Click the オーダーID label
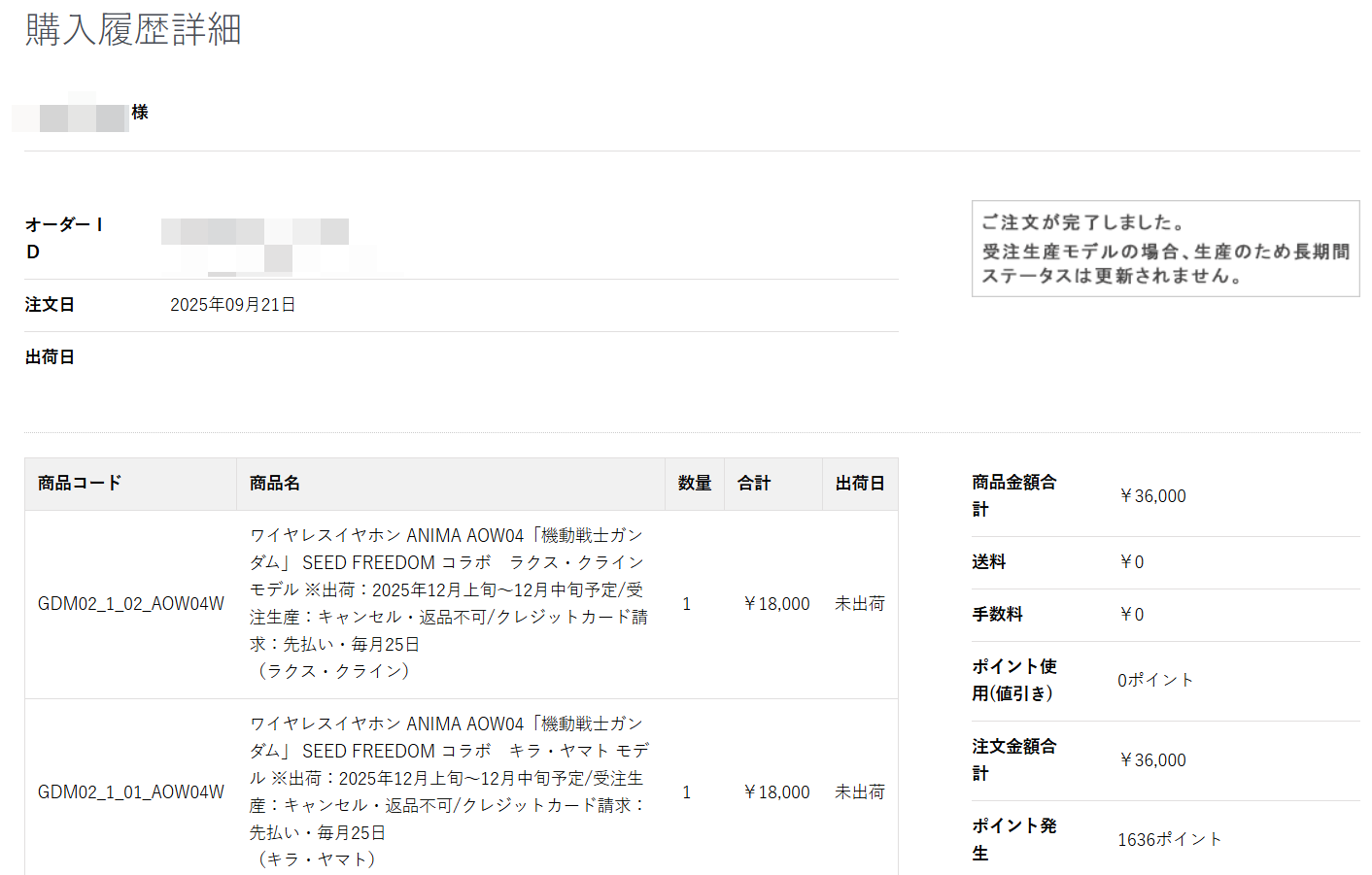This screenshot has height=875, width=1372. [x=64, y=238]
